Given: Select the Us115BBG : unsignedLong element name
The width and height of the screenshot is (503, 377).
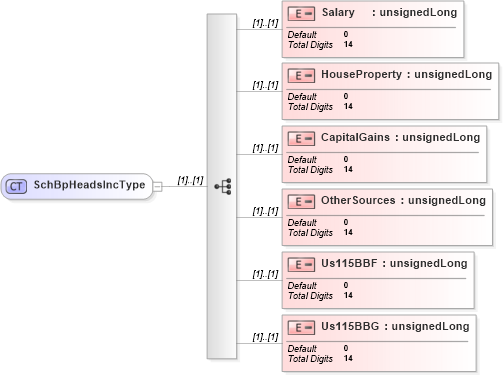Looking at the screenshot, I should (x=395, y=326).
